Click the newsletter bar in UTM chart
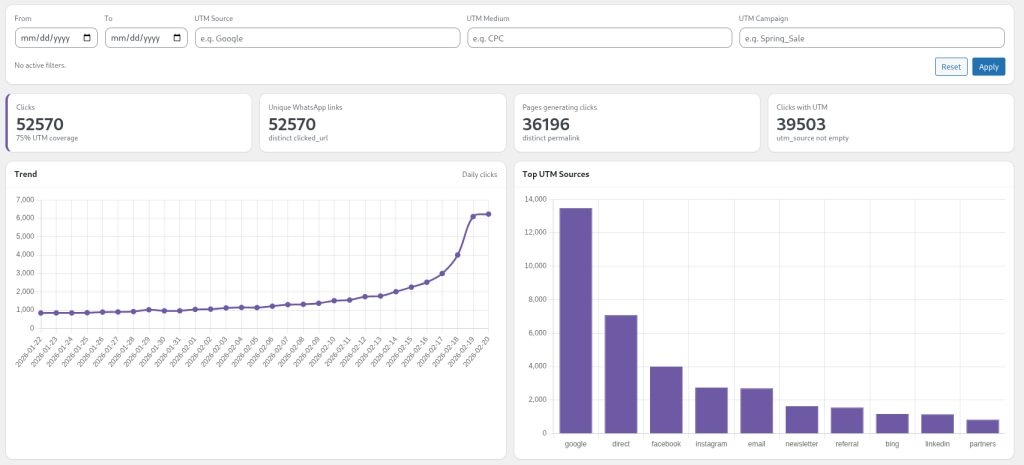 point(802,419)
